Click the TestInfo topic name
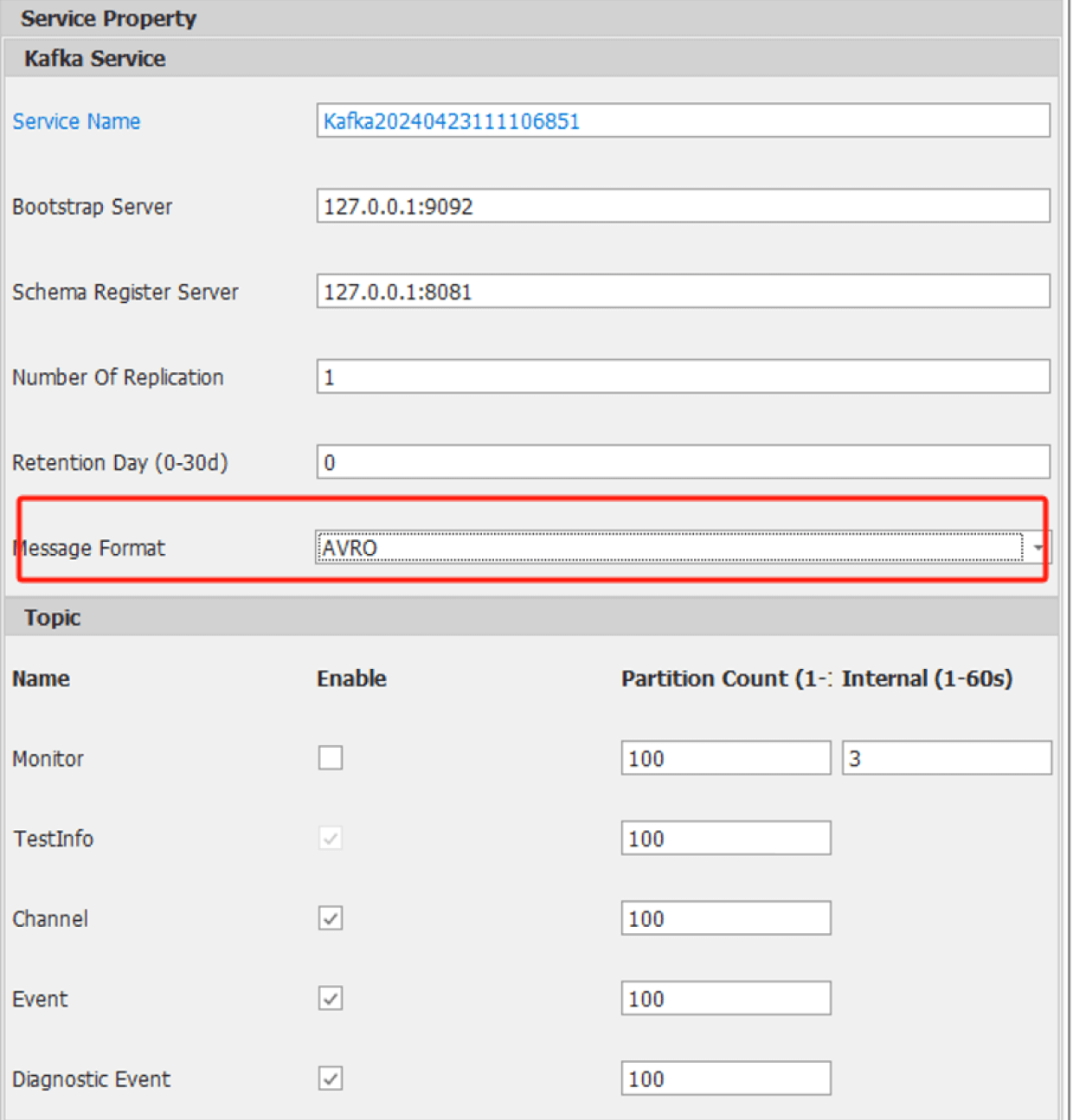This screenshot has height=1120, width=1073. (x=53, y=839)
